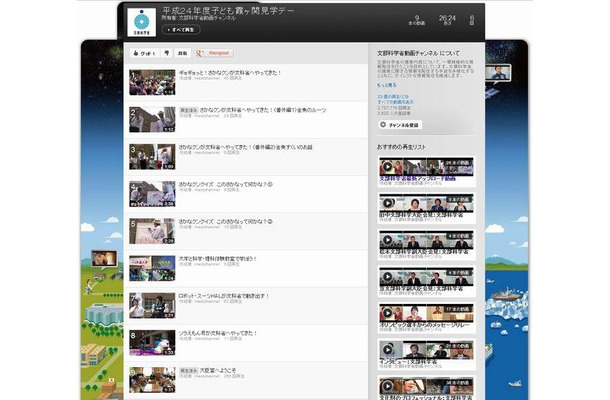Open title 大学と科学・理科体験教室で学ぼう！
Image resolution: width=610 pixels, height=400 pixels.
point(217,259)
